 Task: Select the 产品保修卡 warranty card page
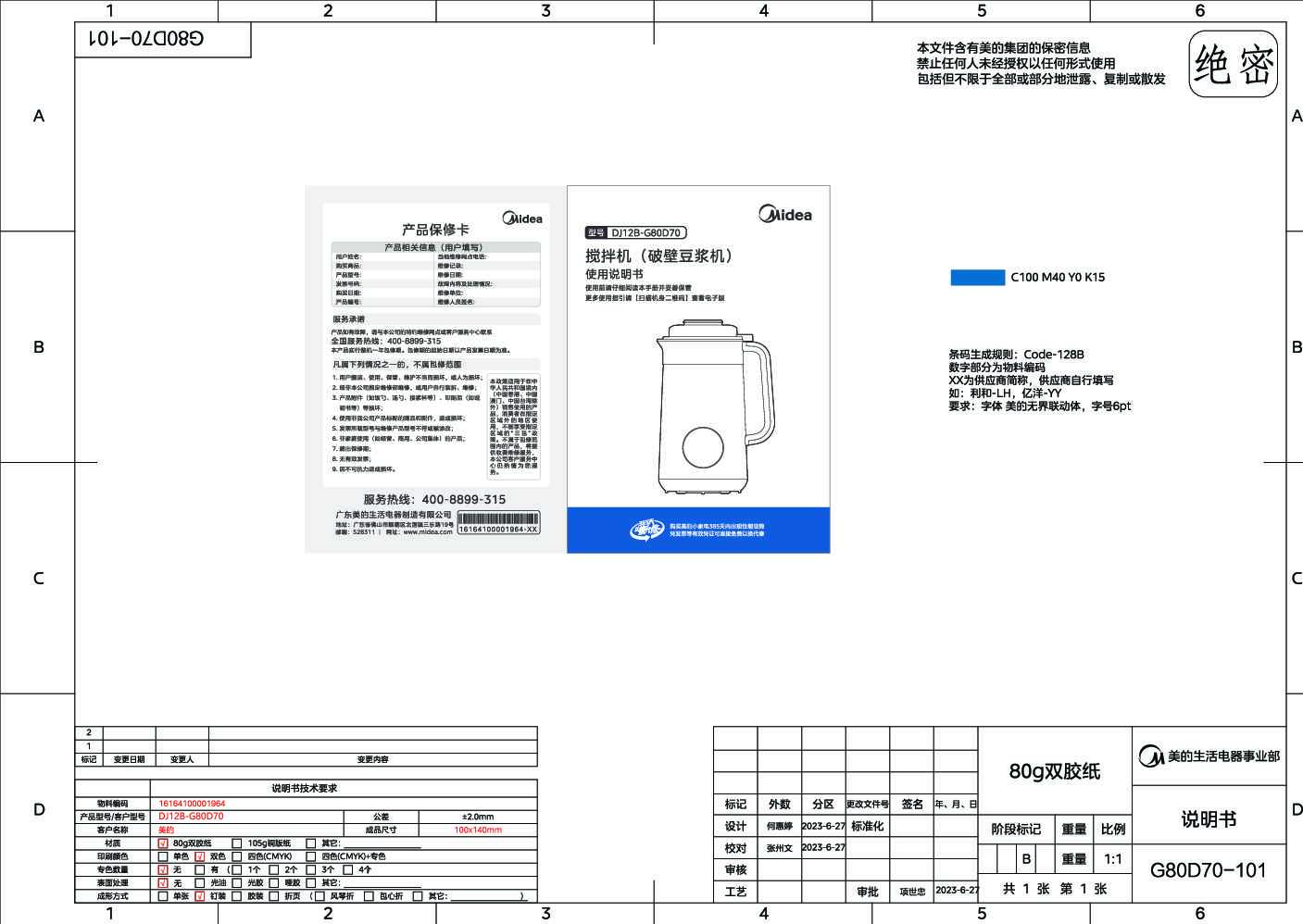click(435, 369)
